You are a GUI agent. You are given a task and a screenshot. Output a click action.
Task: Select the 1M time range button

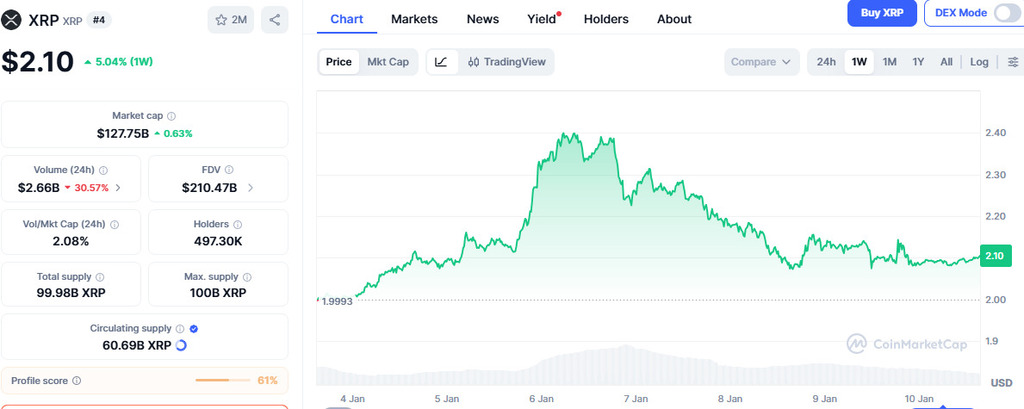(889, 62)
